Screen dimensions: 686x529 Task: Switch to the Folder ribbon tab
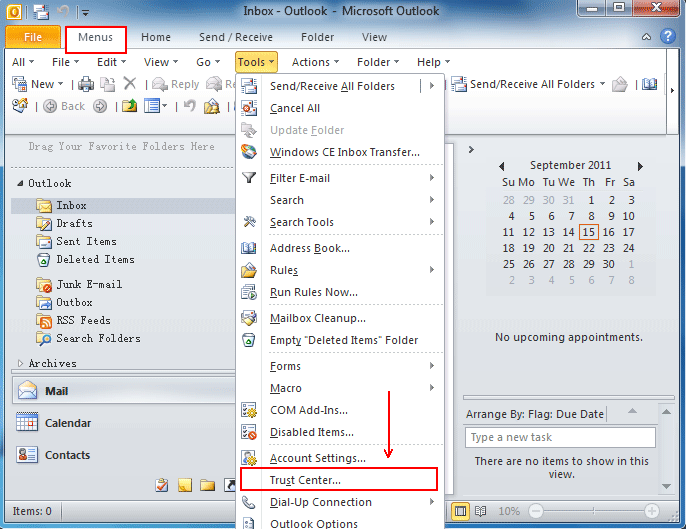click(317, 37)
